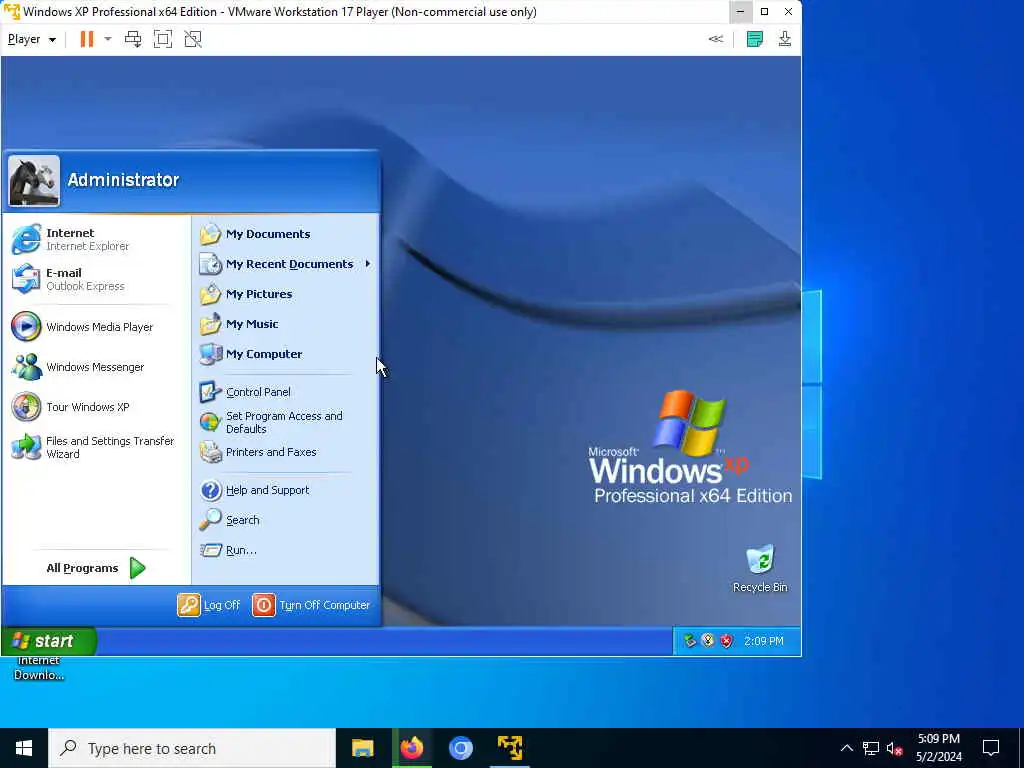Click the host network tray icon
Image resolution: width=1024 pixels, height=768 pixels.
pyautogui.click(x=871, y=748)
